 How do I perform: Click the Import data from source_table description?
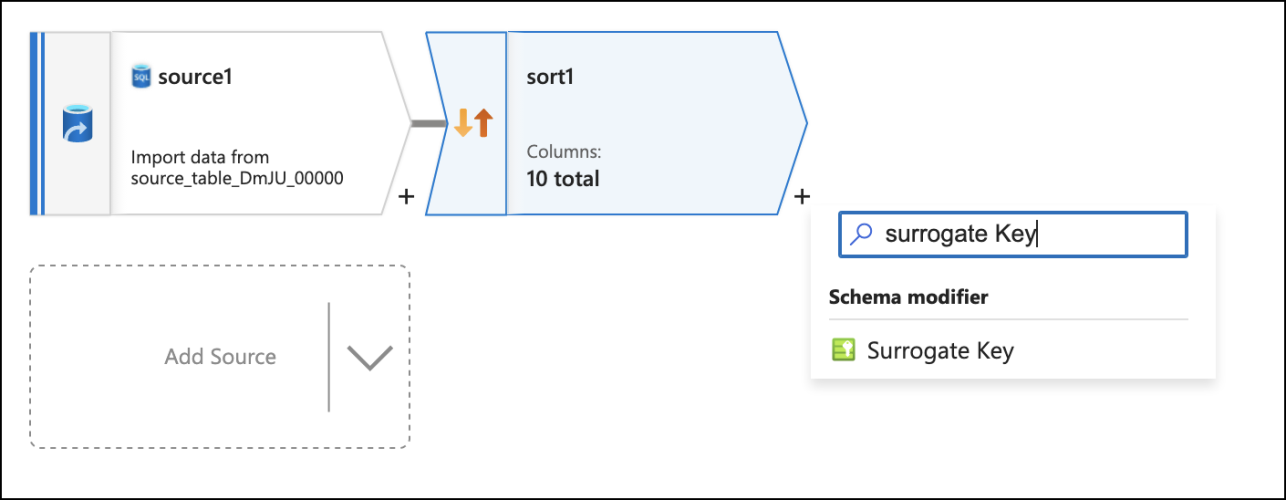tap(237, 168)
